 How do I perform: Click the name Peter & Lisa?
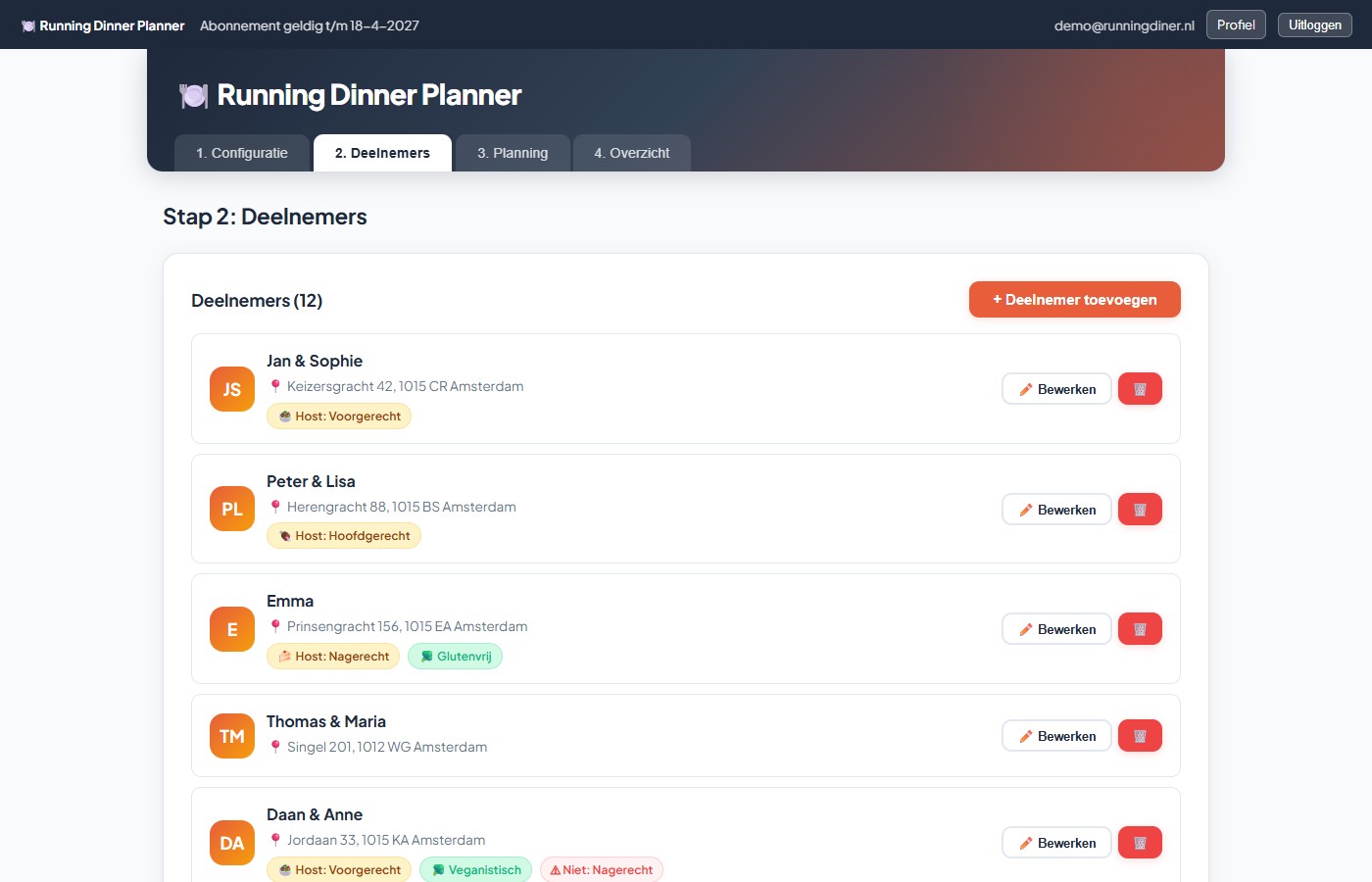(311, 481)
